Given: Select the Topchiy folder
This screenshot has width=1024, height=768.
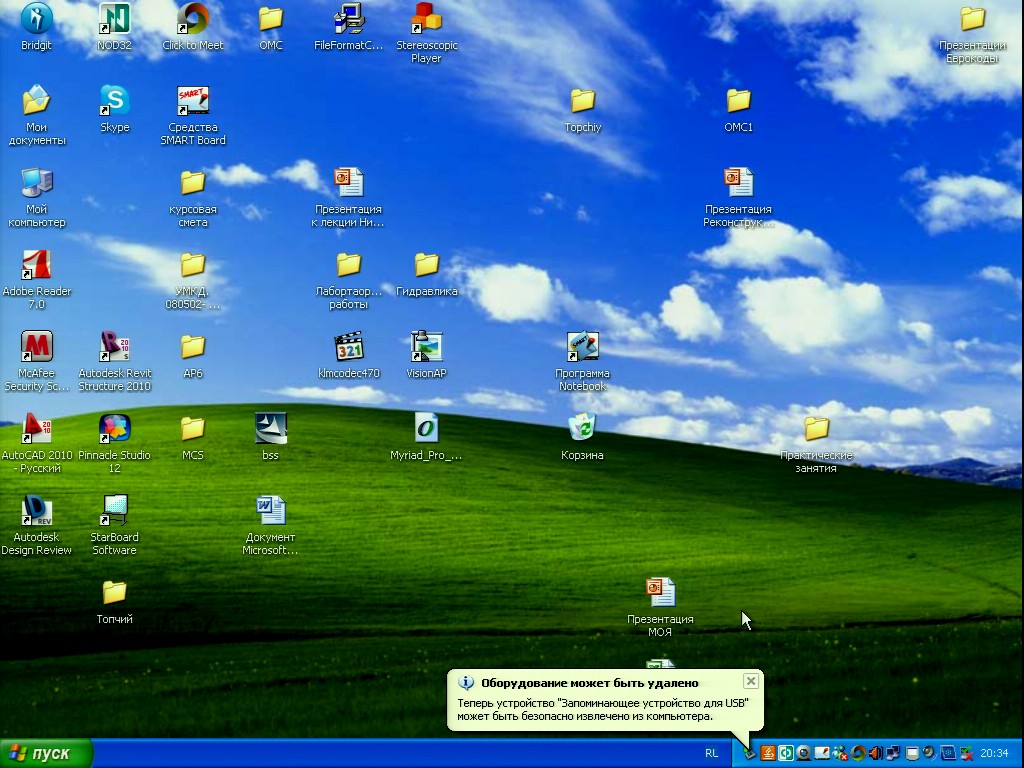Looking at the screenshot, I should pyautogui.click(x=583, y=108).
